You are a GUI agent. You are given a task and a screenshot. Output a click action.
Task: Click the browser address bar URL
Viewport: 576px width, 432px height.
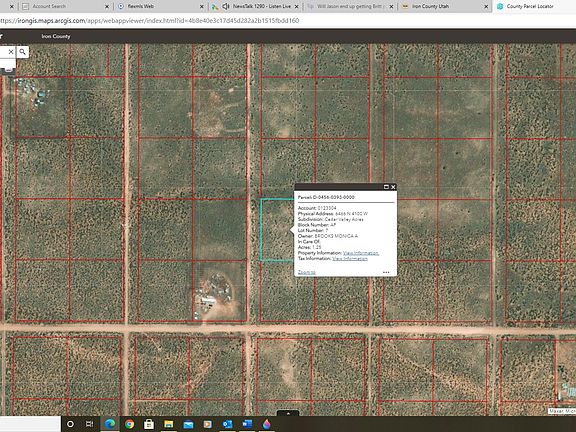[150, 21]
